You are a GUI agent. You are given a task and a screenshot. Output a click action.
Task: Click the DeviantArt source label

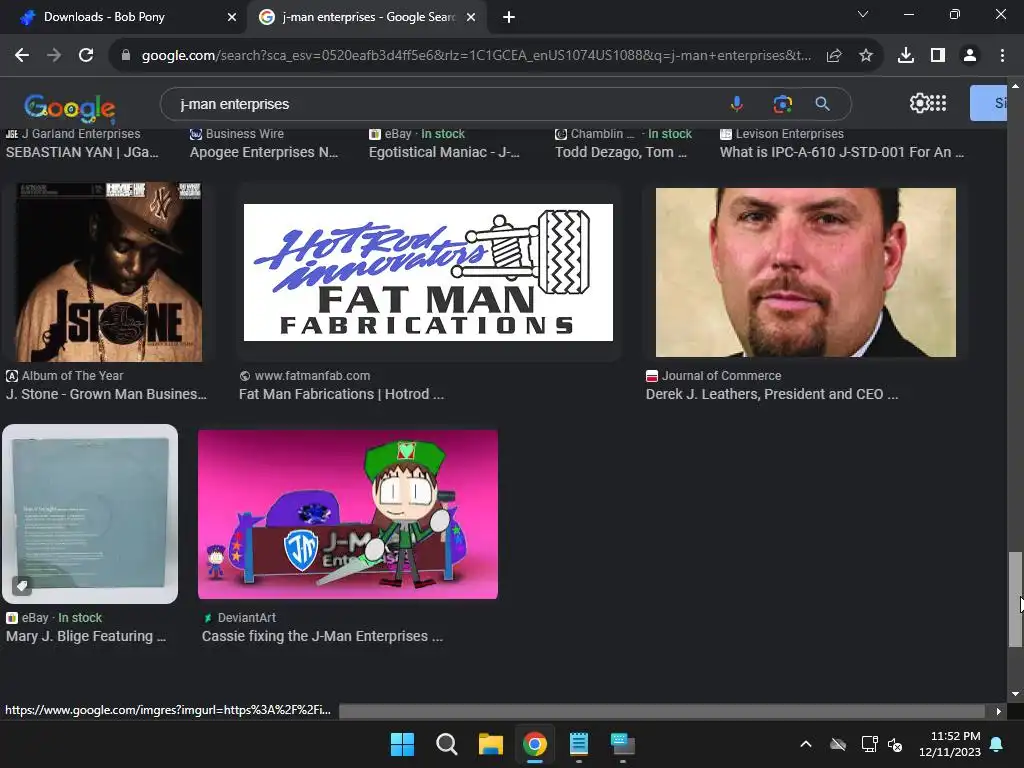246,617
